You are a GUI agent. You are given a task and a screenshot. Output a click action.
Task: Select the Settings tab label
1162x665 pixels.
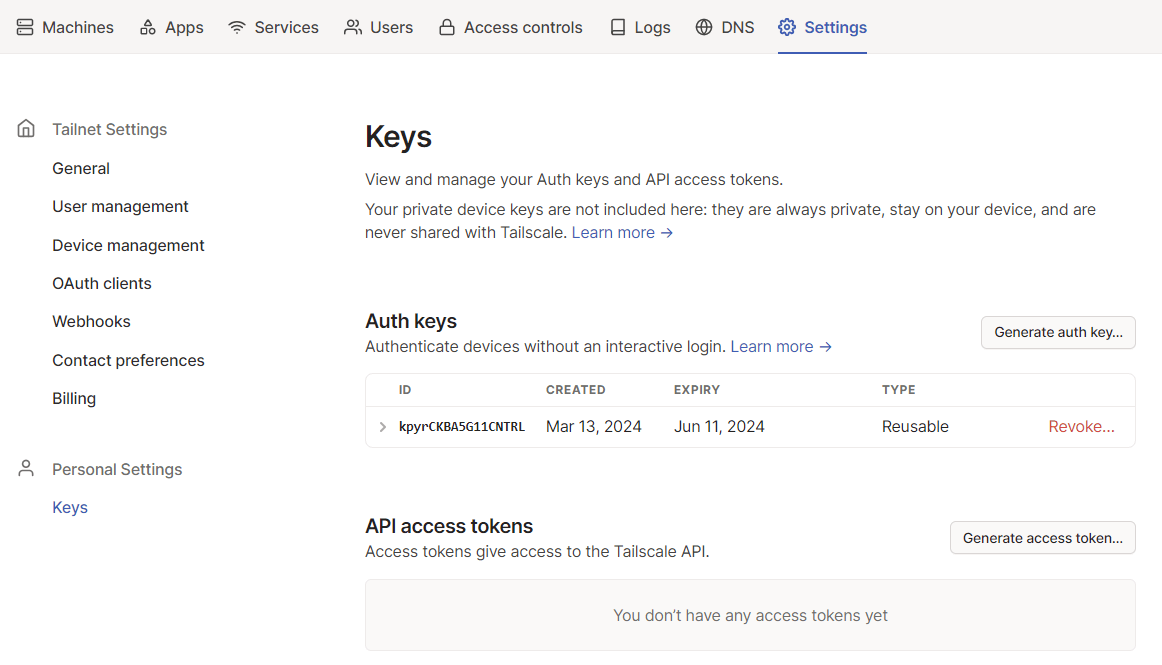[x=835, y=27]
